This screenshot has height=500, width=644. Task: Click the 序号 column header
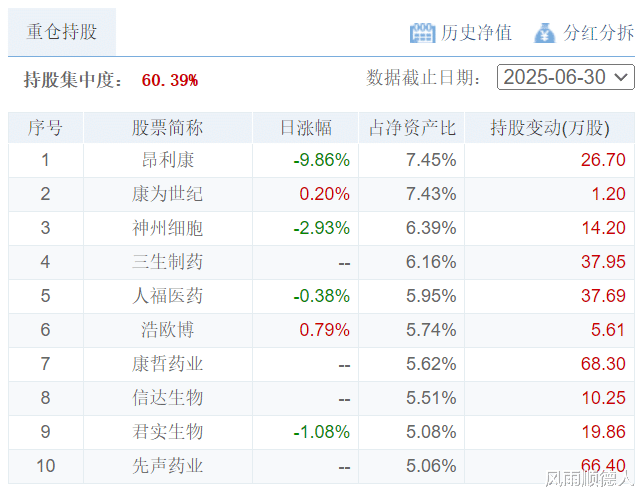point(45,128)
